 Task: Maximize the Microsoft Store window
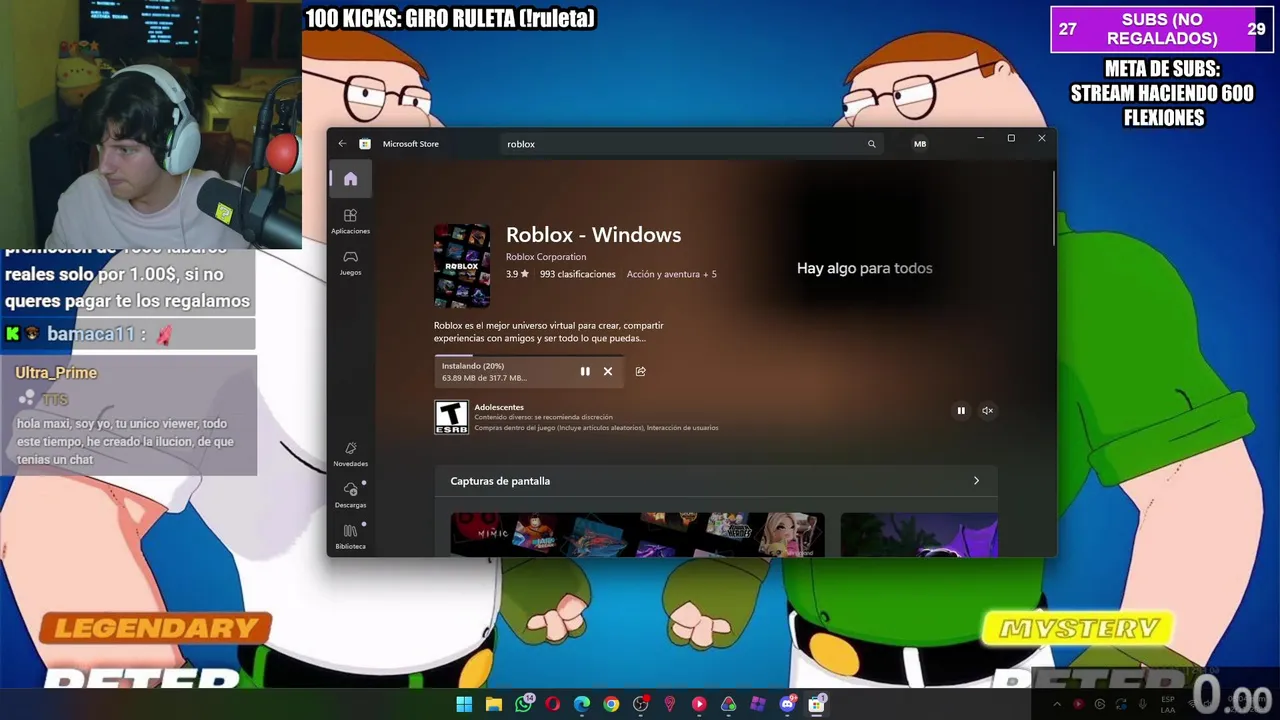point(1011,138)
